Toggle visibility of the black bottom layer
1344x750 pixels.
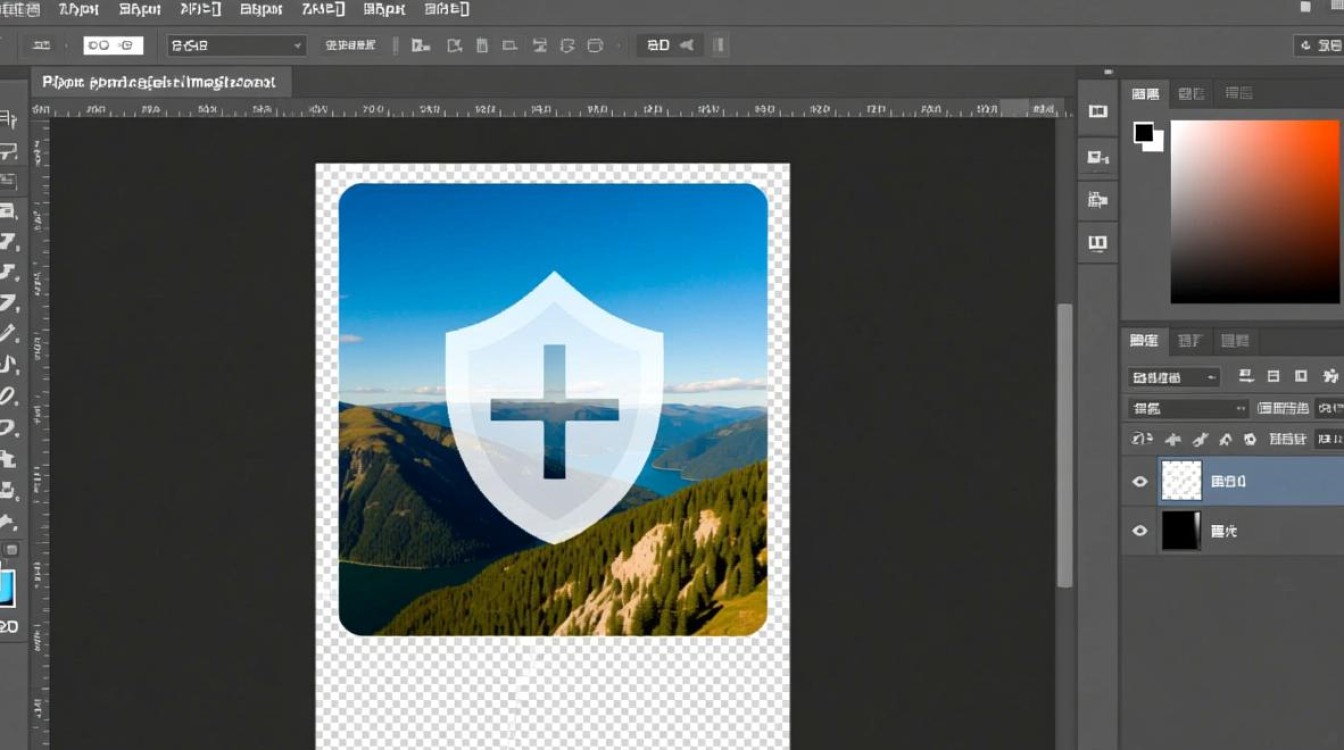coord(1139,531)
